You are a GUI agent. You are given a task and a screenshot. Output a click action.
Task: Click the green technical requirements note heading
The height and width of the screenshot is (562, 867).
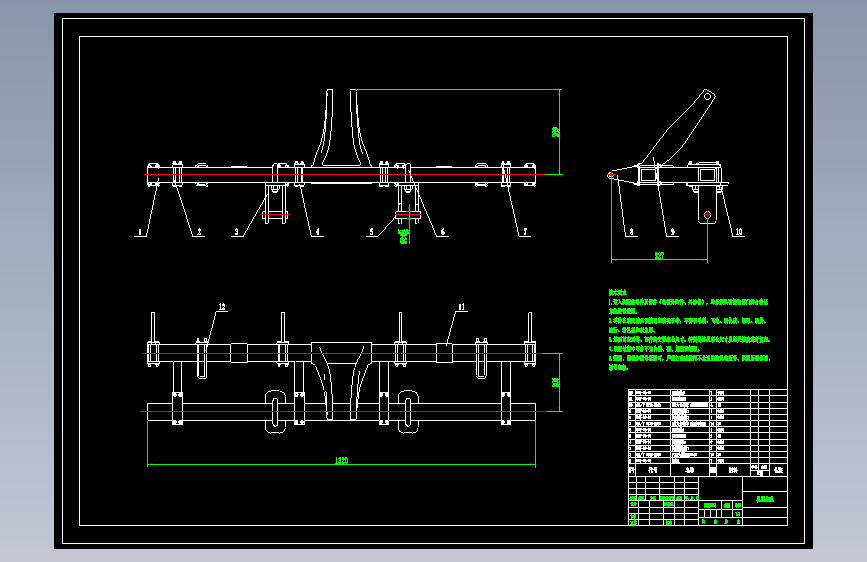coord(618,293)
